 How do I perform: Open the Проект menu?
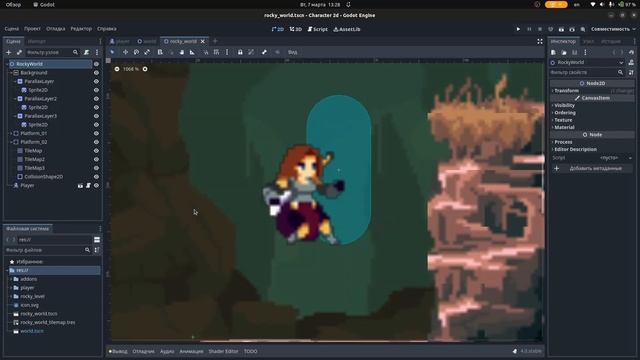click(32, 29)
